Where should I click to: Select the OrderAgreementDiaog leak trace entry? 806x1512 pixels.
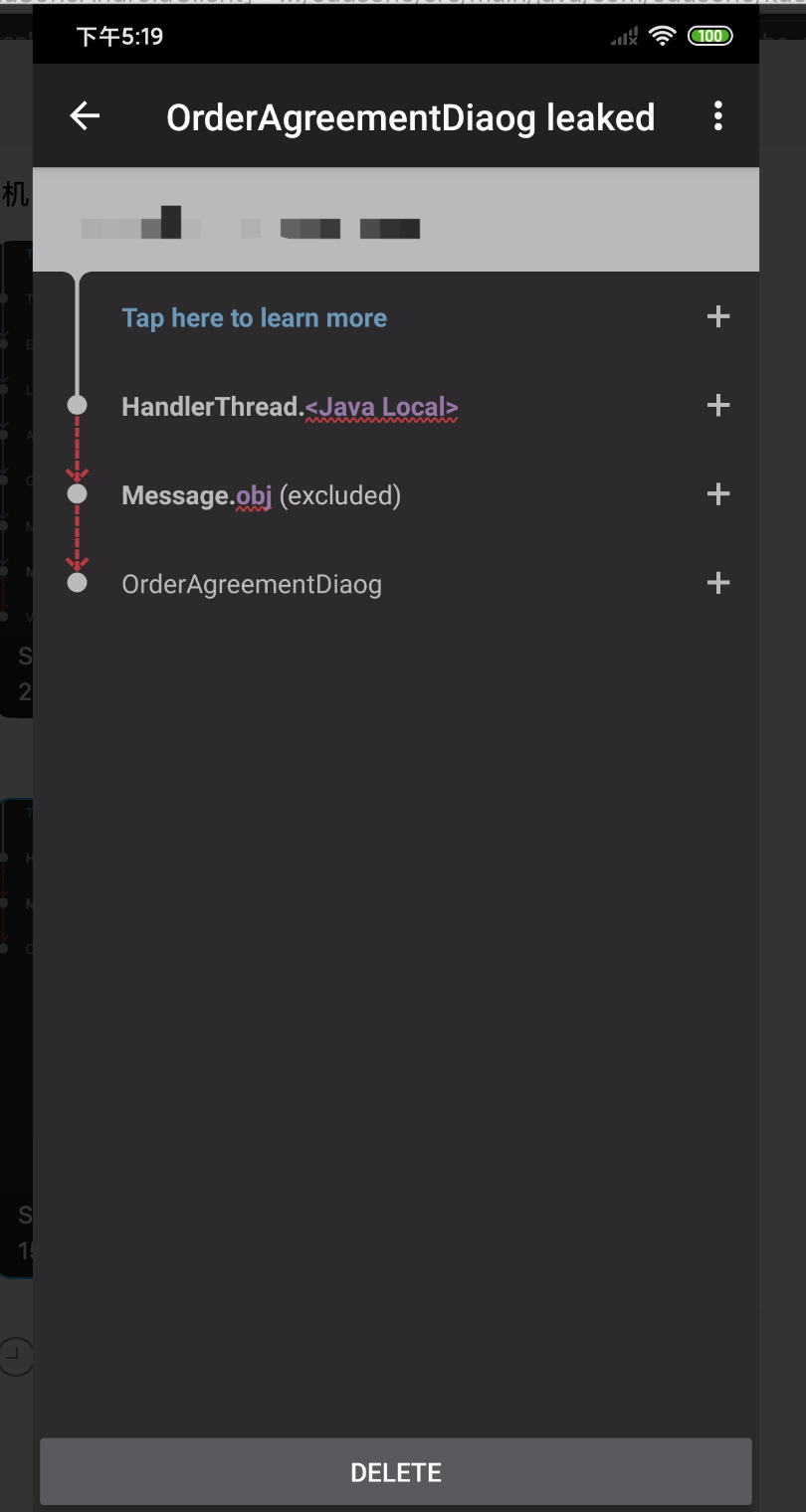[x=252, y=584]
